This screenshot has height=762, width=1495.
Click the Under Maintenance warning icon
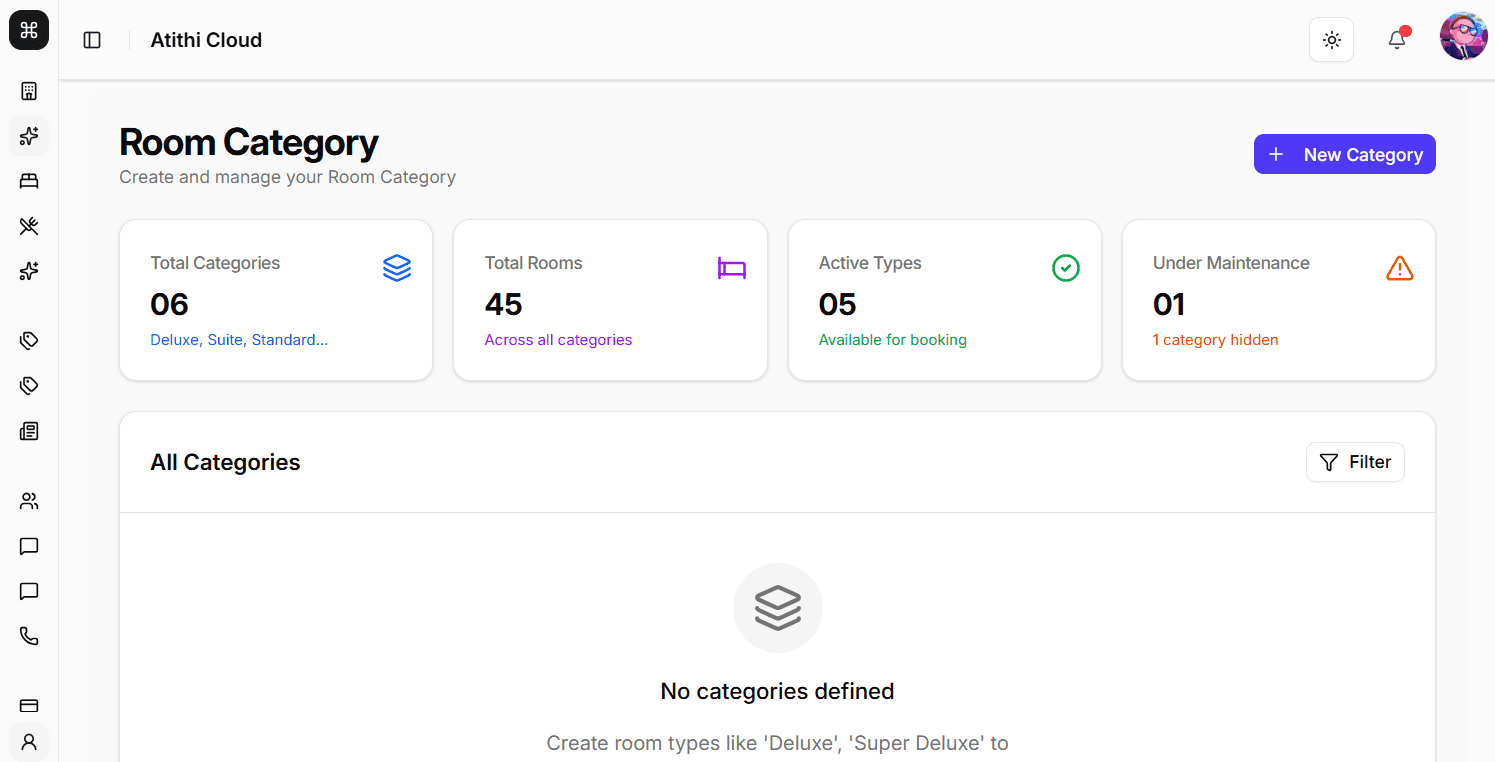tap(1399, 268)
